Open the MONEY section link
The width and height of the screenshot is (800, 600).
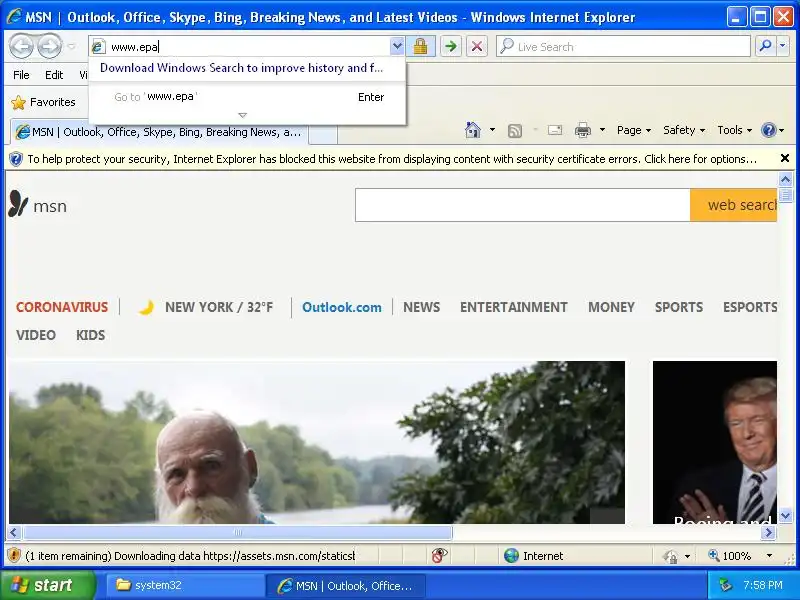pyautogui.click(x=611, y=307)
